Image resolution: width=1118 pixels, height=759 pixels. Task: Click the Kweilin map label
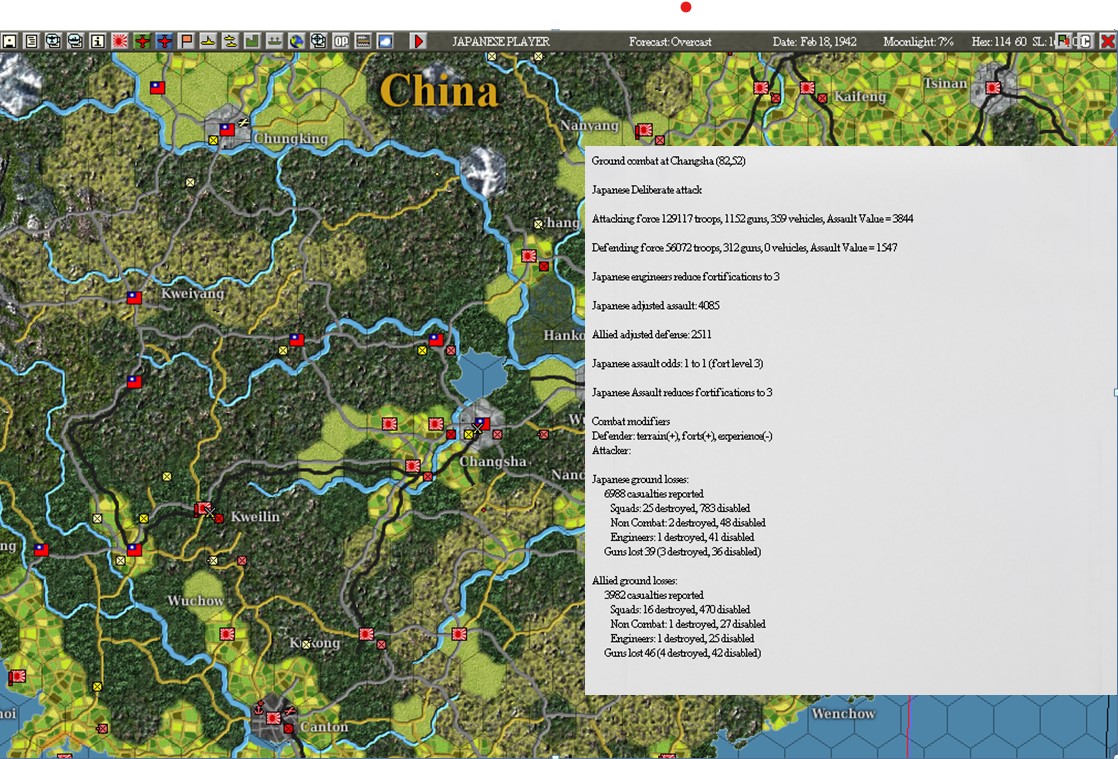pyautogui.click(x=255, y=517)
